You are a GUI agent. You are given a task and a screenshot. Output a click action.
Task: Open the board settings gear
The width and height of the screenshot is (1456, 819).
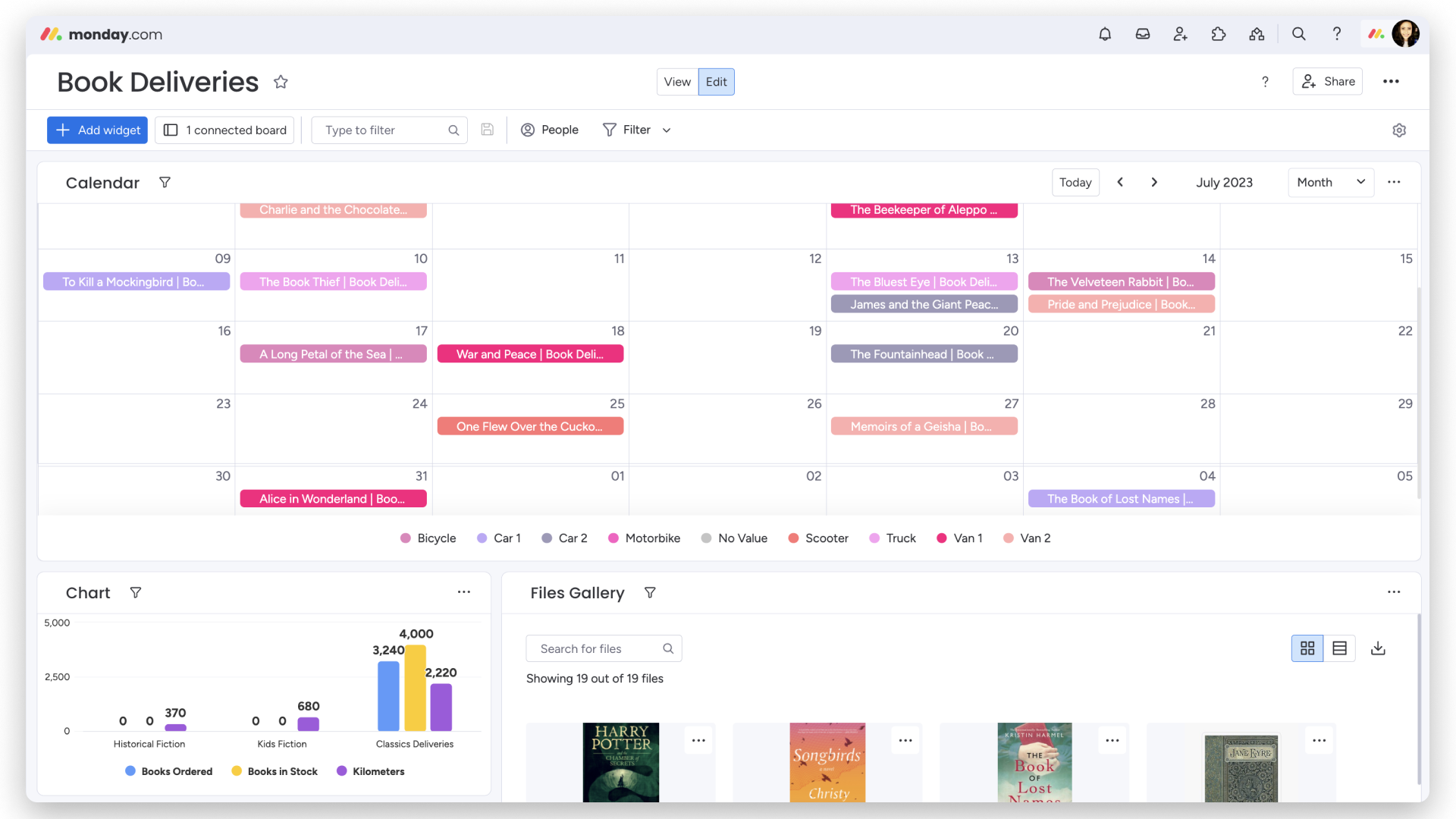1400,130
